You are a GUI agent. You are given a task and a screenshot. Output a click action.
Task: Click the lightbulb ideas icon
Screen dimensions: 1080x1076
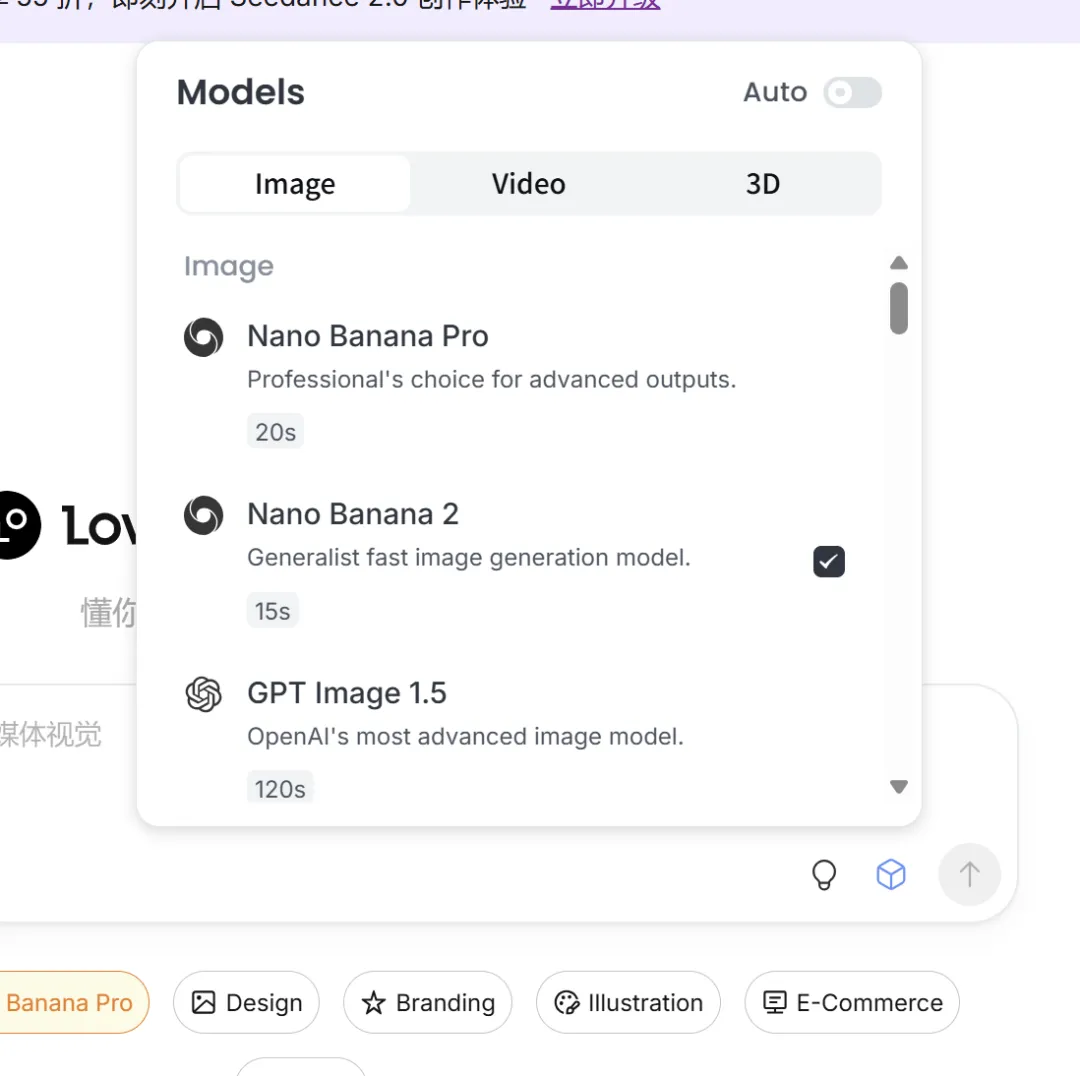pos(824,875)
